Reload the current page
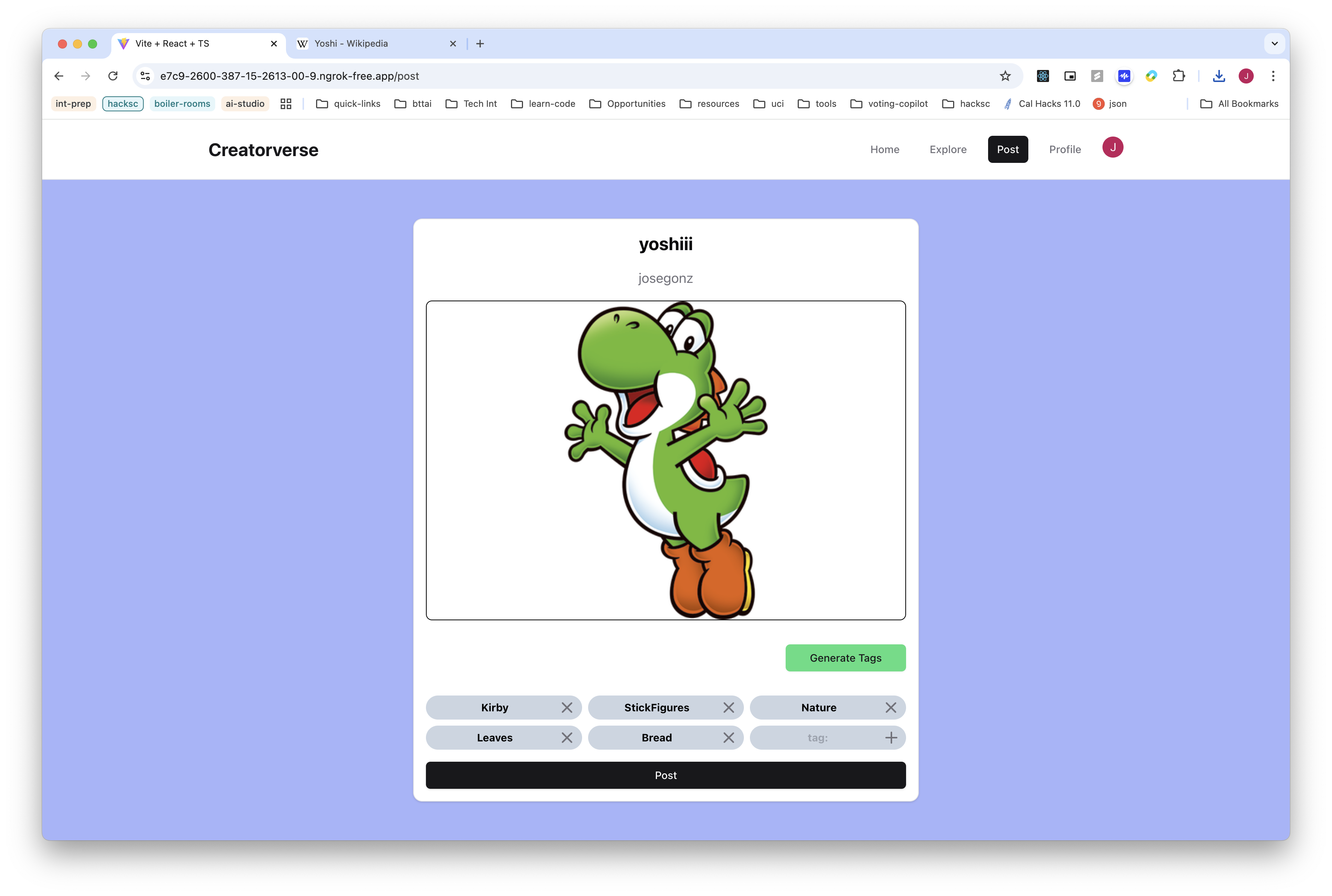The image size is (1332, 896). (113, 76)
